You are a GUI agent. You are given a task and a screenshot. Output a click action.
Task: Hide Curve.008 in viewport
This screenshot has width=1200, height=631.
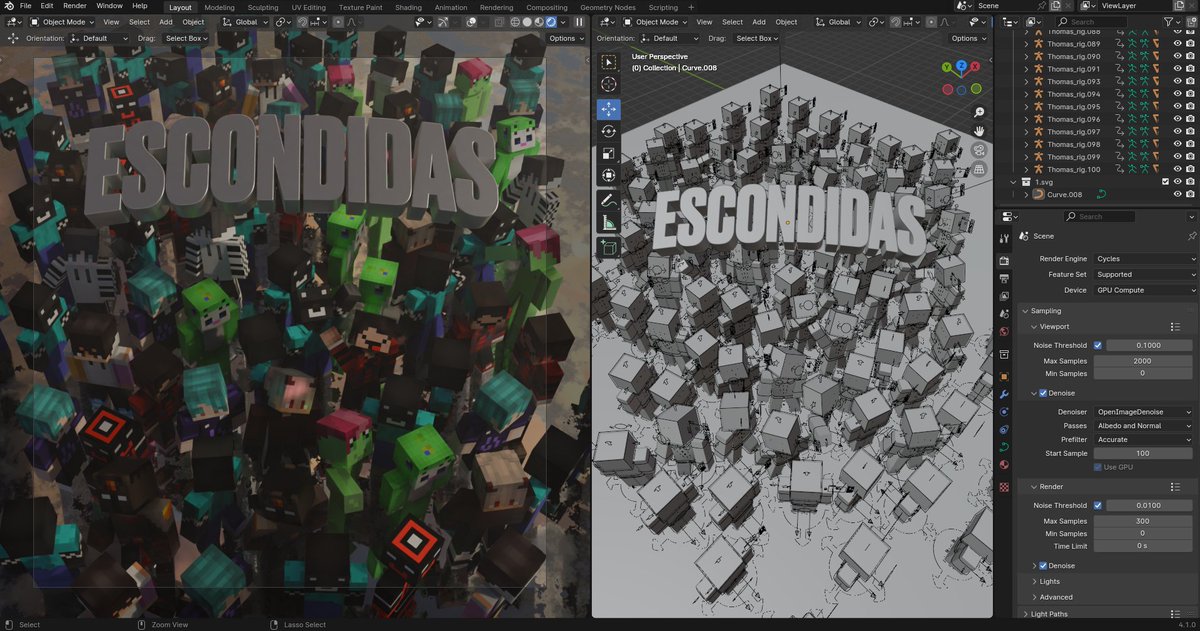click(x=1177, y=194)
